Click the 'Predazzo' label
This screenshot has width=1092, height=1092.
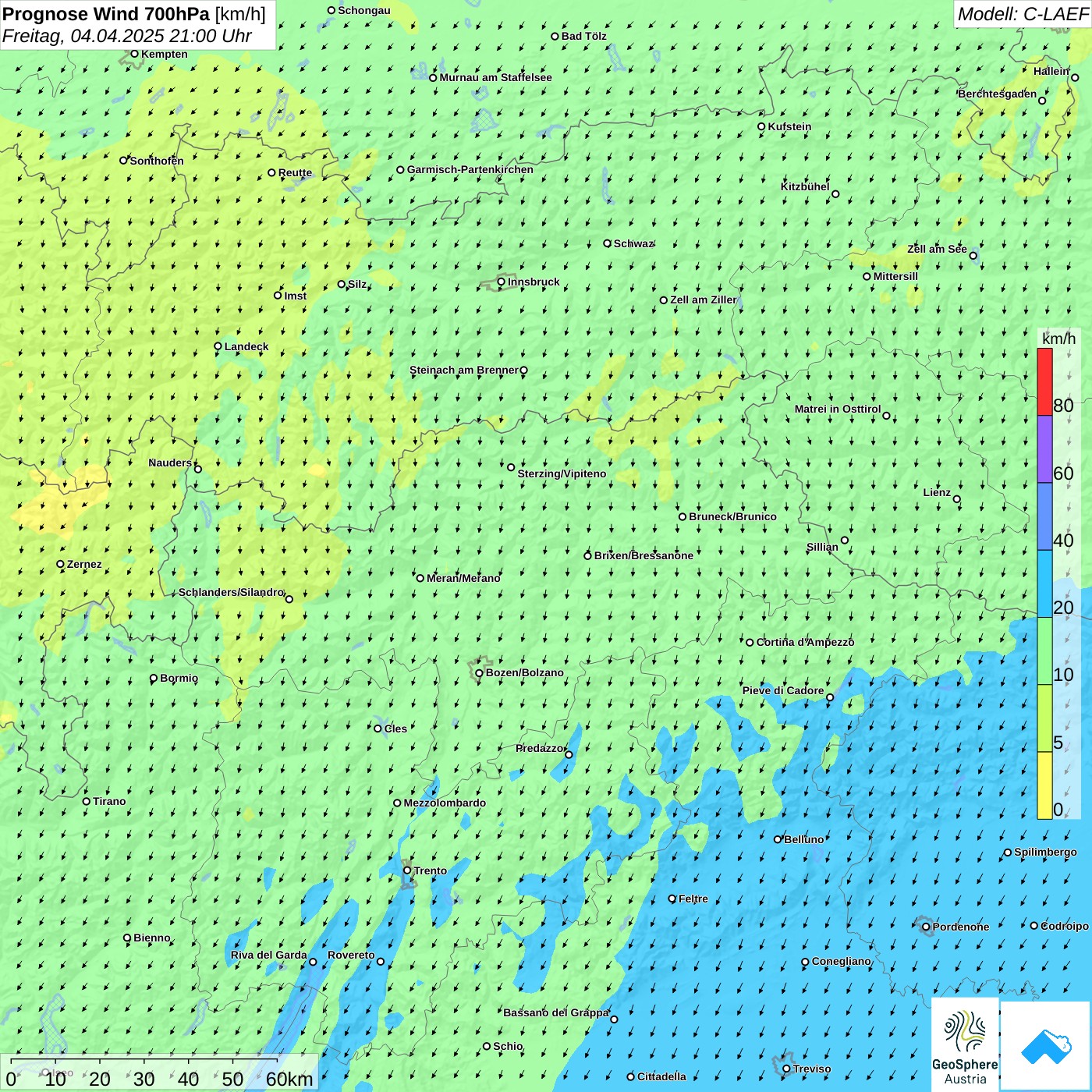pos(540,748)
